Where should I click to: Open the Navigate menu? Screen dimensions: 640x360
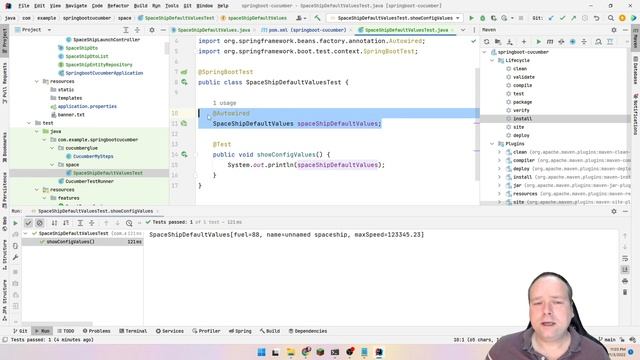coord(76,6)
